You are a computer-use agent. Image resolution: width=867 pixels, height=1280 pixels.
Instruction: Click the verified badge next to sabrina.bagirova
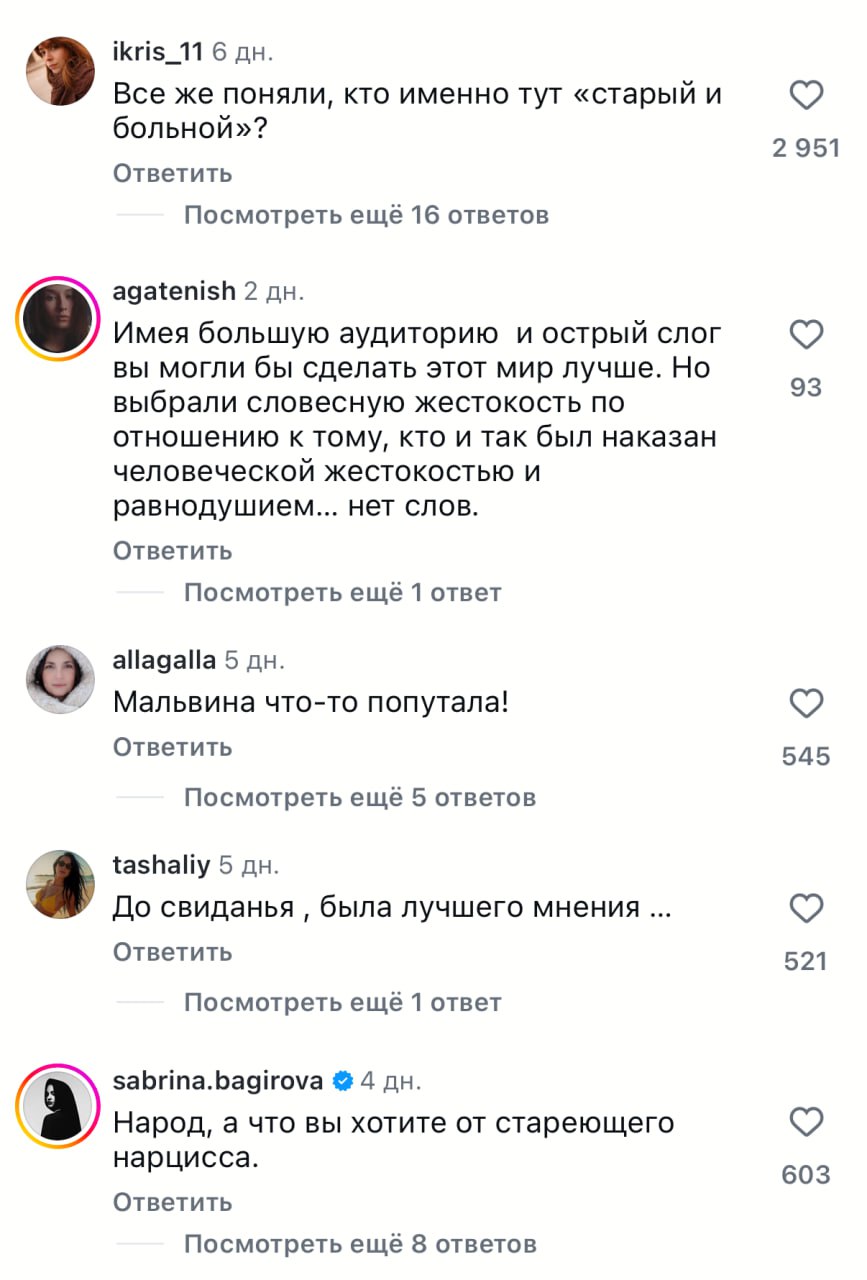click(x=342, y=1081)
